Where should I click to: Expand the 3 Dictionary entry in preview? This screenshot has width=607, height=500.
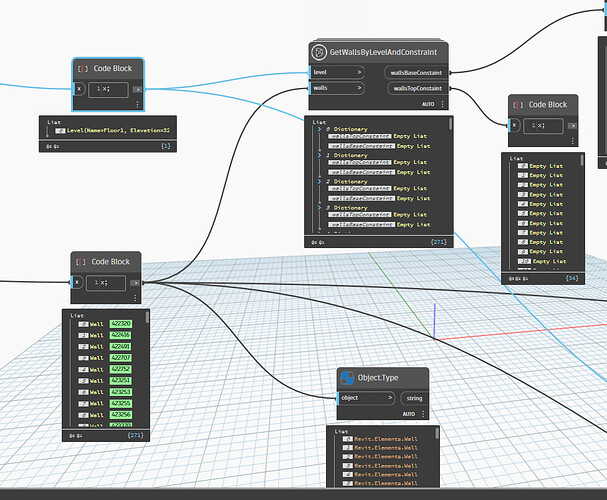(x=320, y=207)
